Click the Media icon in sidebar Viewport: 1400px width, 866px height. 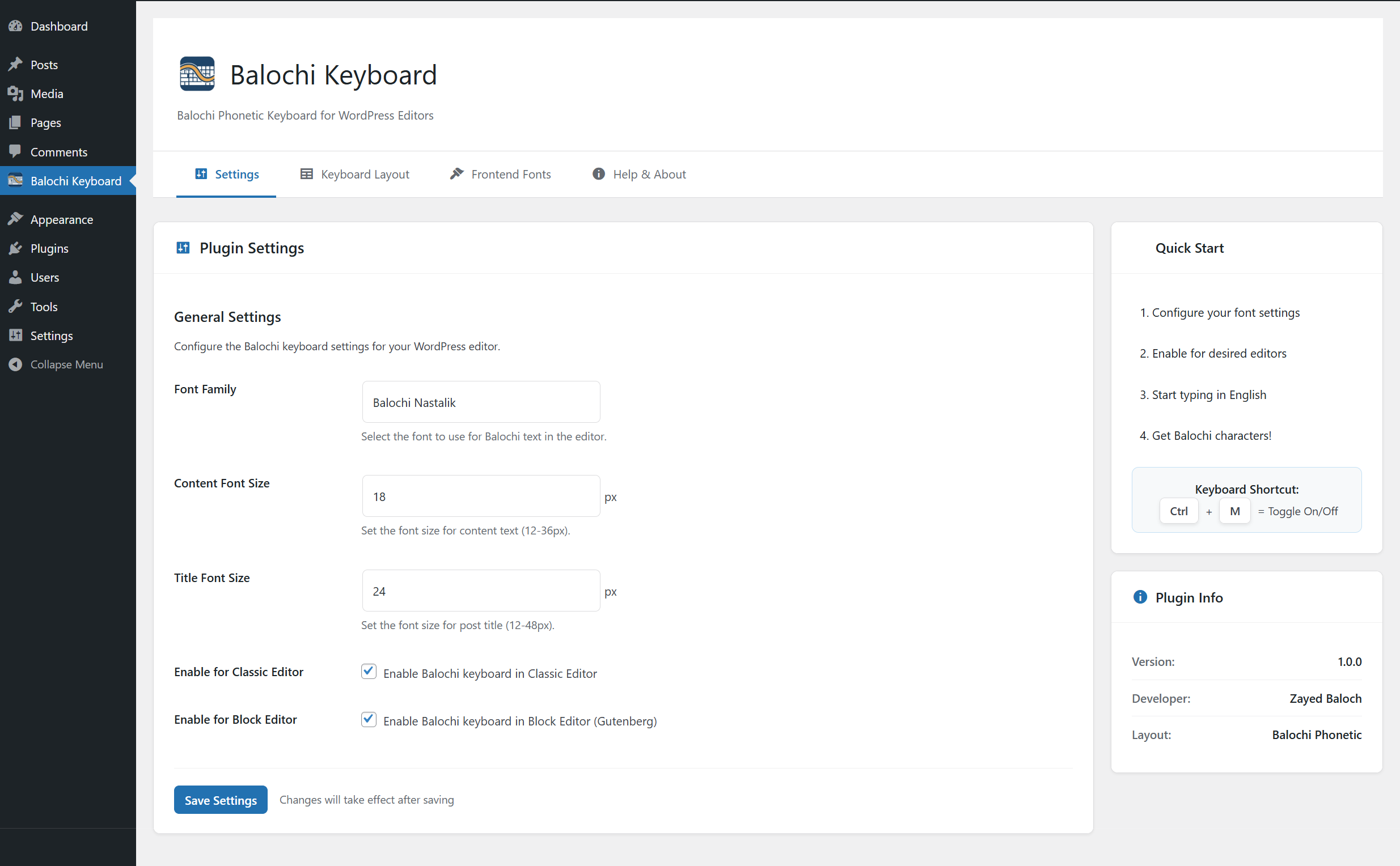tap(15, 94)
